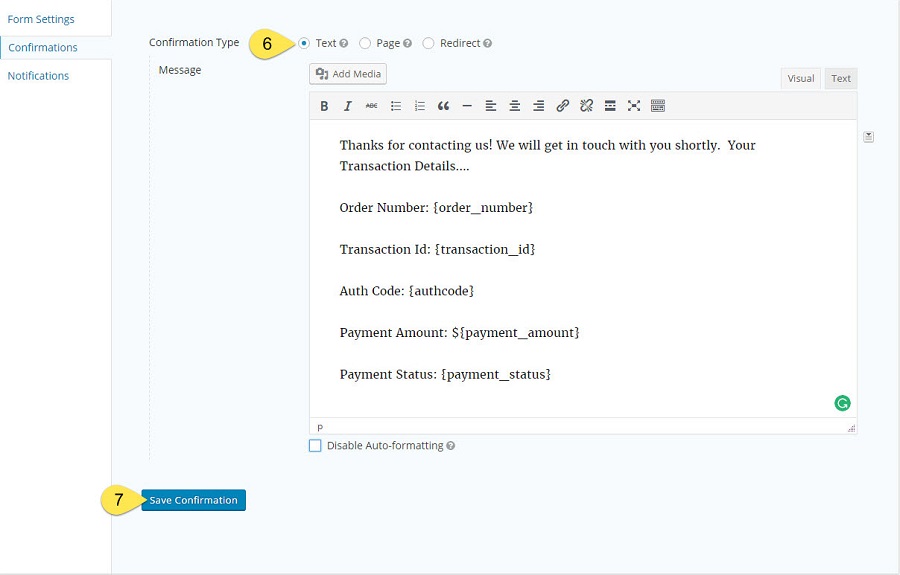Switch editor to Visual tab
900x575 pixels.
[x=801, y=79]
